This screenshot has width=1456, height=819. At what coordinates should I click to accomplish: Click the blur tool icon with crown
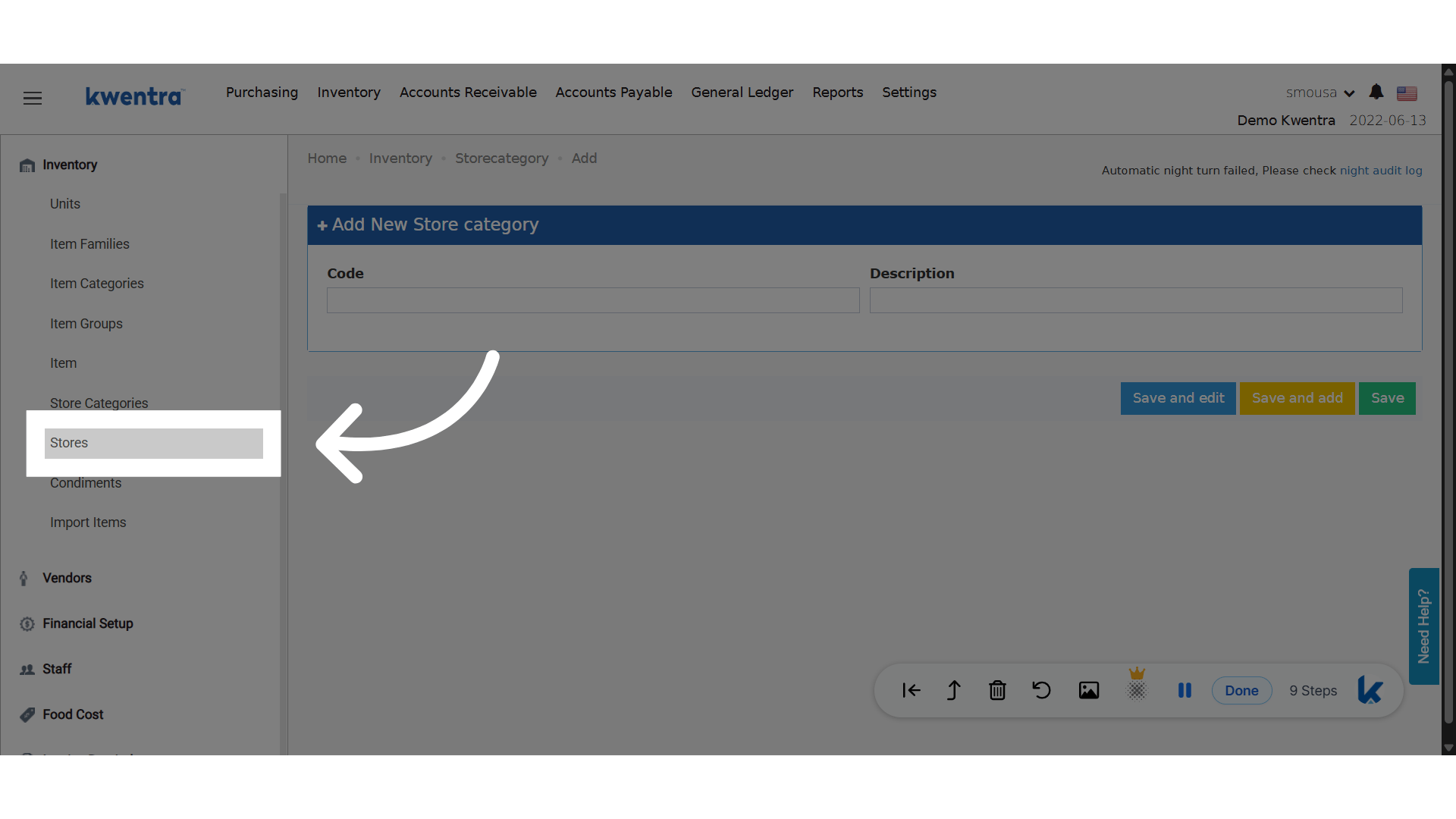pyautogui.click(x=1137, y=686)
